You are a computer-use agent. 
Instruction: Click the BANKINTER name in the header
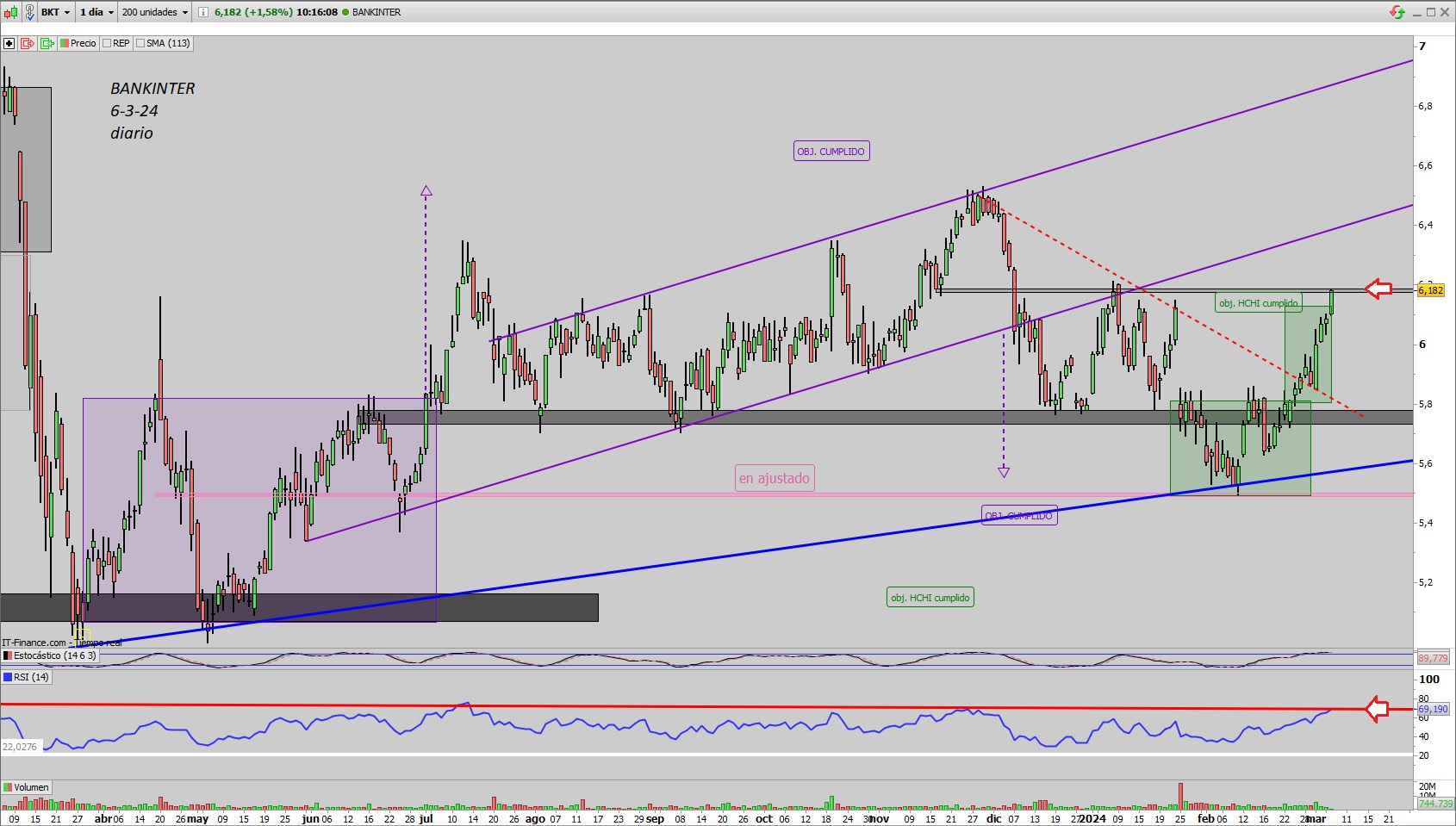click(x=376, y=12)
